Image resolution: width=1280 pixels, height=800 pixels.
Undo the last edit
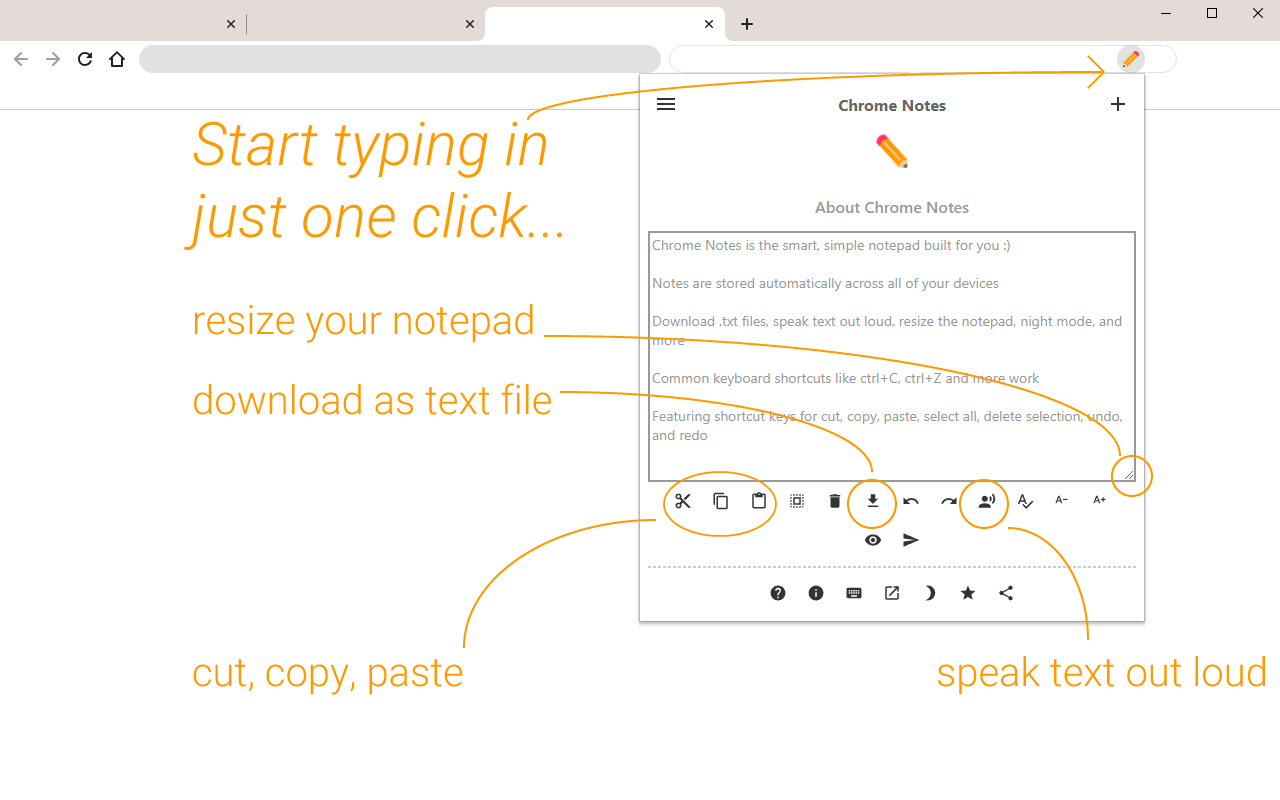911,501
